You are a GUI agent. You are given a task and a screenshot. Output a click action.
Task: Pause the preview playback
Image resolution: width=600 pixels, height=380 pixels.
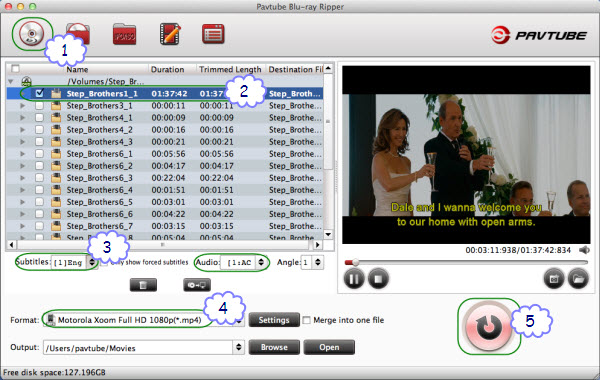[x=354, y=279]
